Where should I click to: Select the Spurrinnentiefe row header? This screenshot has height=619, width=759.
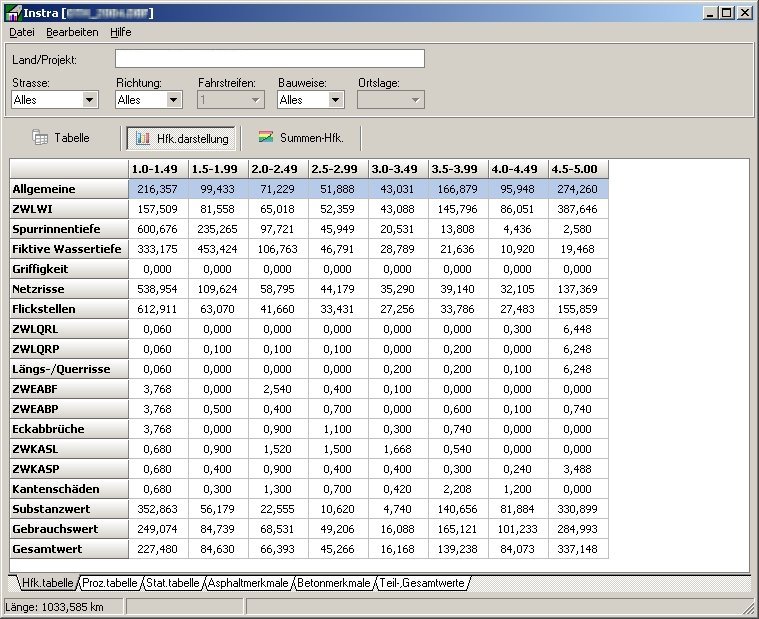point(69,229)
